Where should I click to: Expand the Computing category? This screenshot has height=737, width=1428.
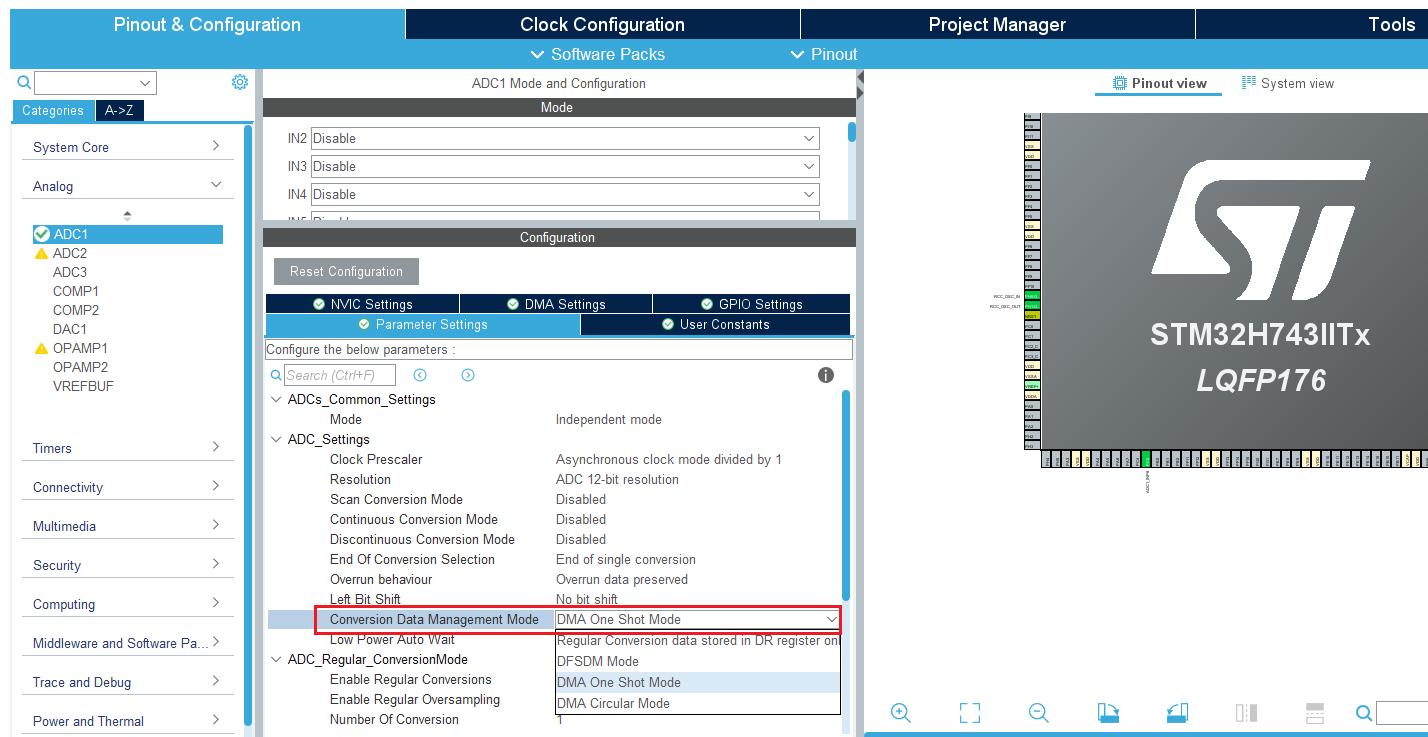click(215, 603)
